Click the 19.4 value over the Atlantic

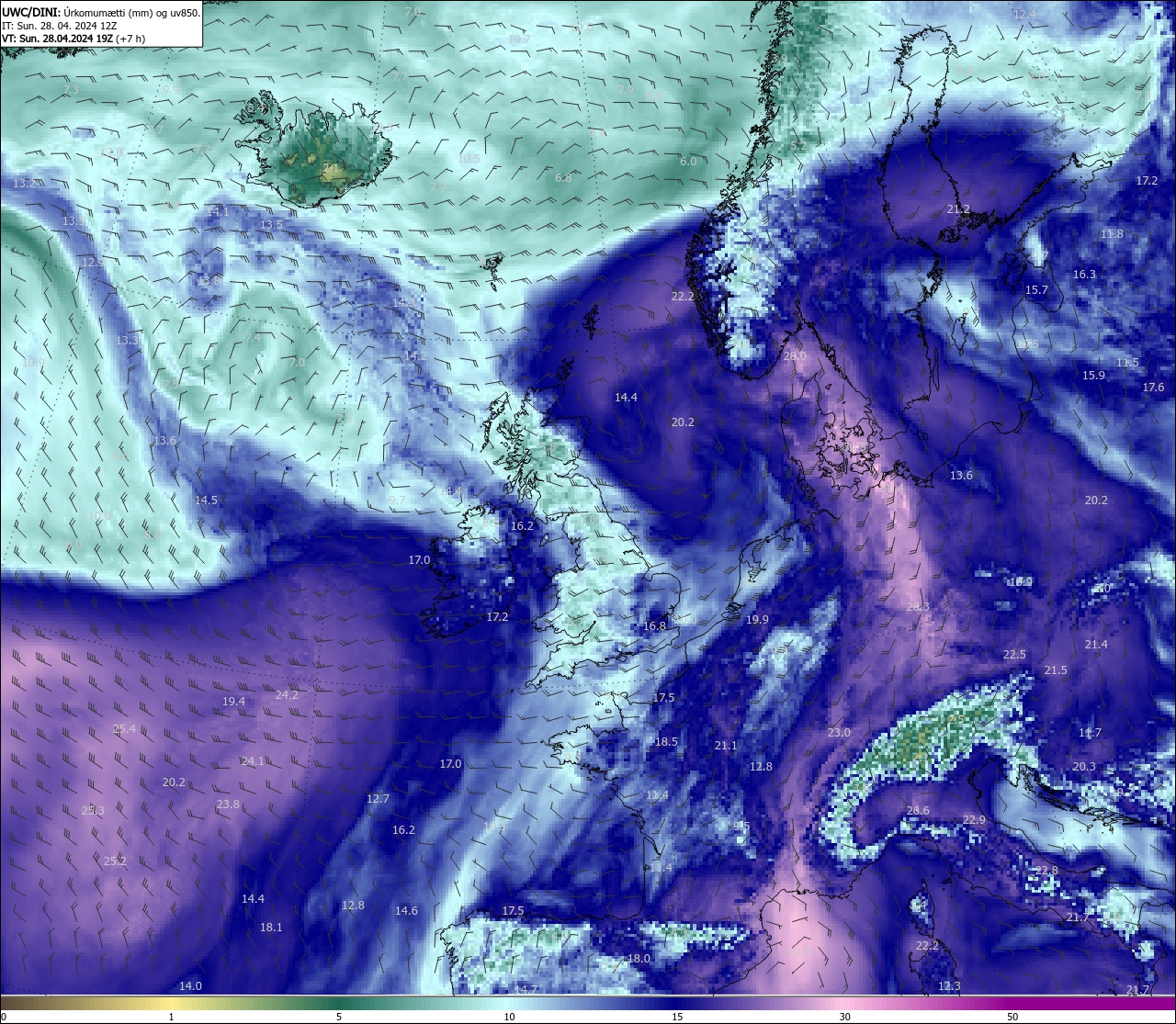[233, 702]
